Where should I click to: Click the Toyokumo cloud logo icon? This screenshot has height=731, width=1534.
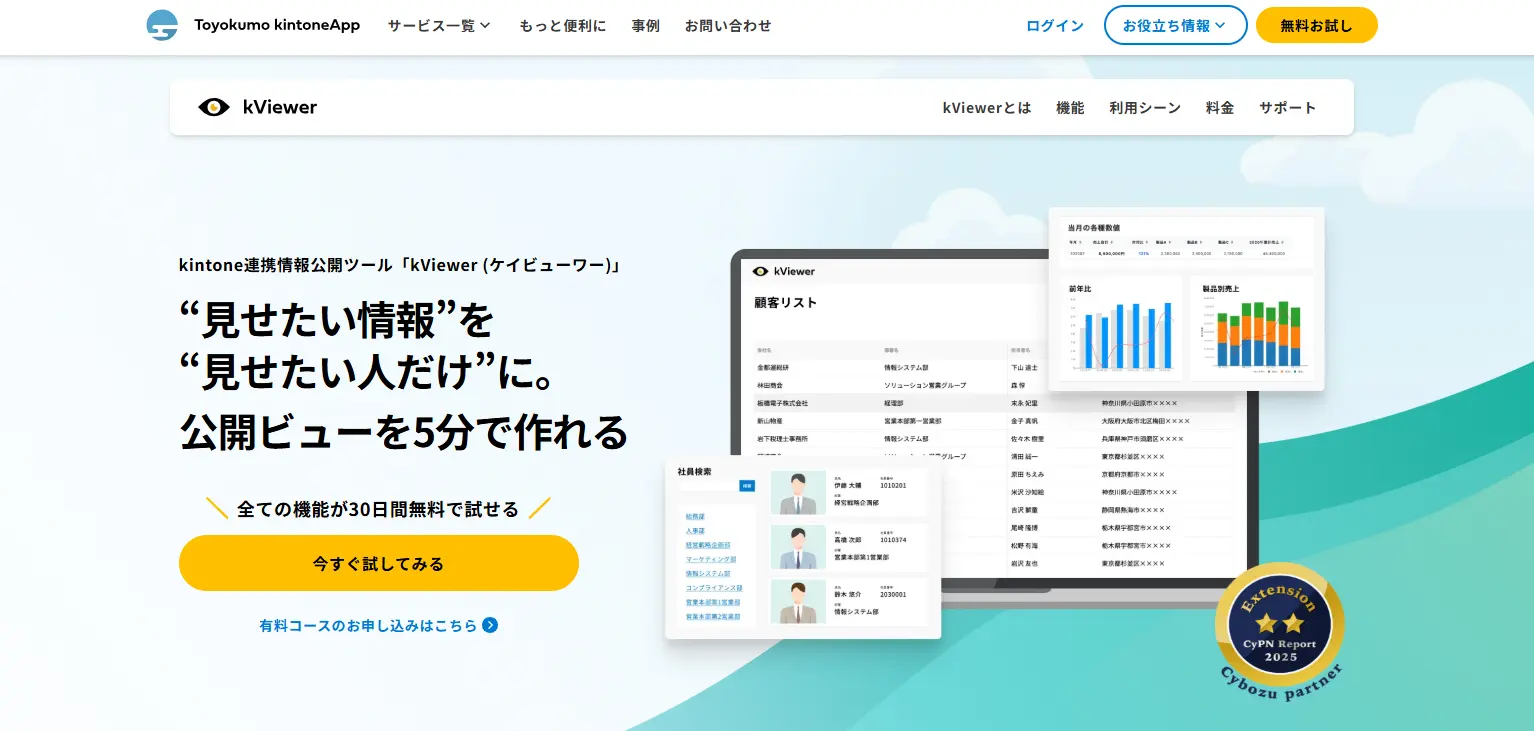(x=162, y=25)
